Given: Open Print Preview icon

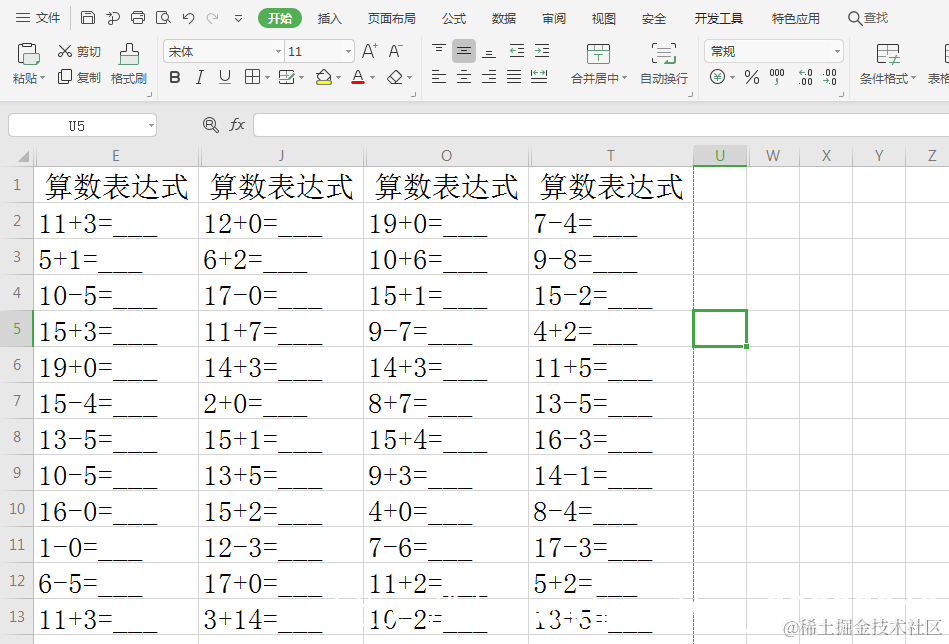Looking at the screenshot, I should coord(163,18).
